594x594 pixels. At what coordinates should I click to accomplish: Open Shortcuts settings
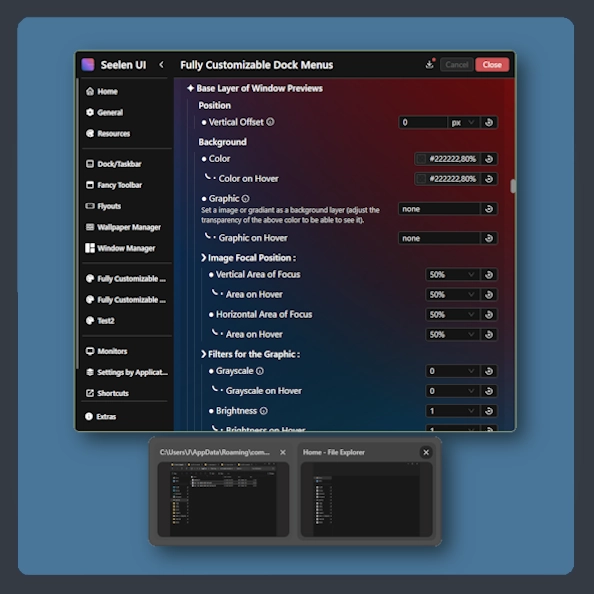(x=107, y=393)
